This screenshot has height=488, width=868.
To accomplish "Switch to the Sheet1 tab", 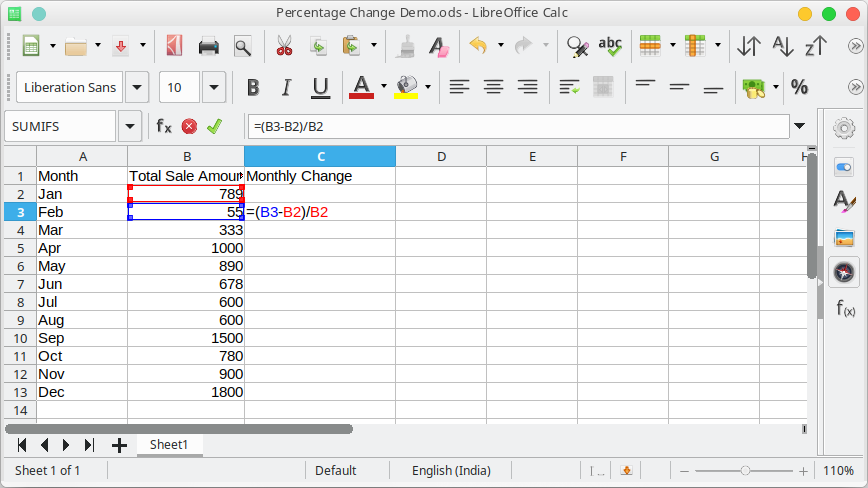I will point(169,444).
